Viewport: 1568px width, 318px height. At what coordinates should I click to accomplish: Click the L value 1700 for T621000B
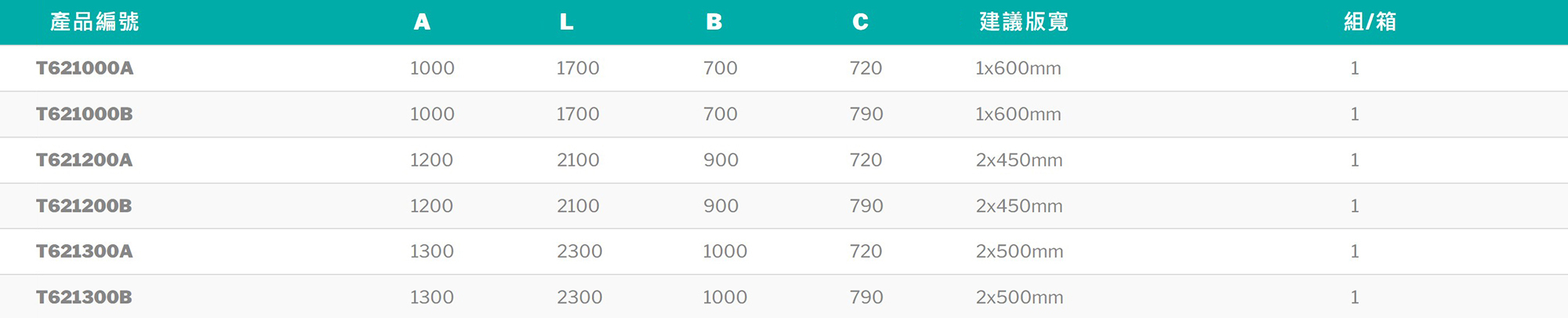578,114
